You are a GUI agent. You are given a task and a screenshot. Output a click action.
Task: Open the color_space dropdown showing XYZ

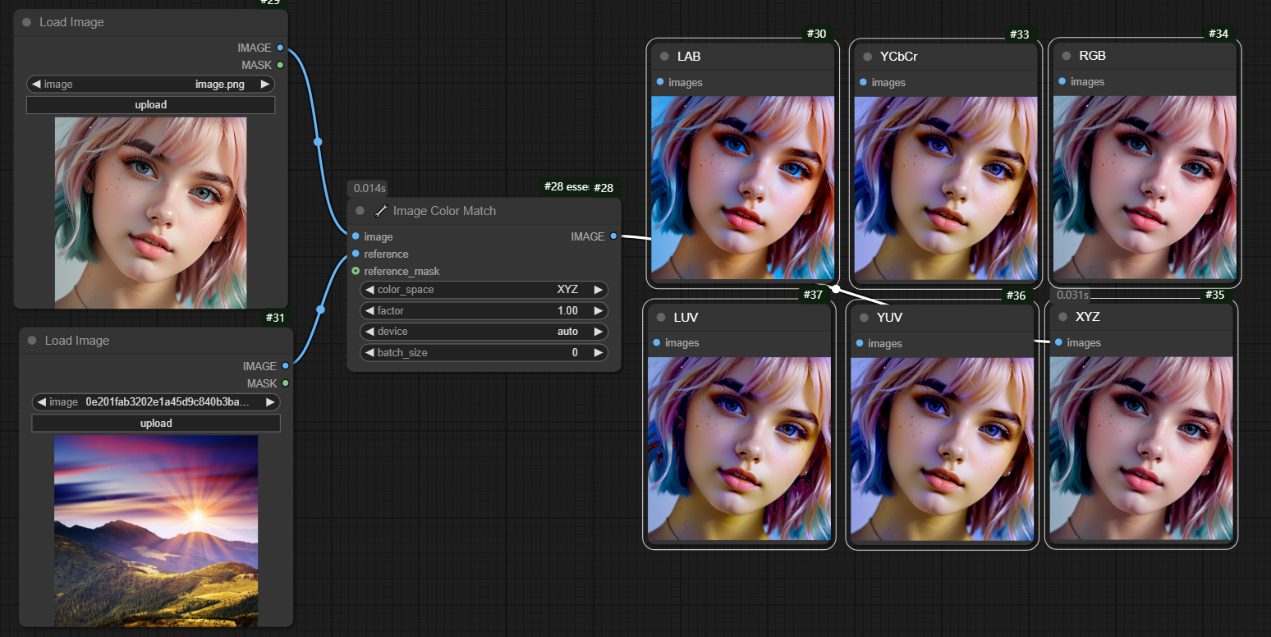point(484,290)
